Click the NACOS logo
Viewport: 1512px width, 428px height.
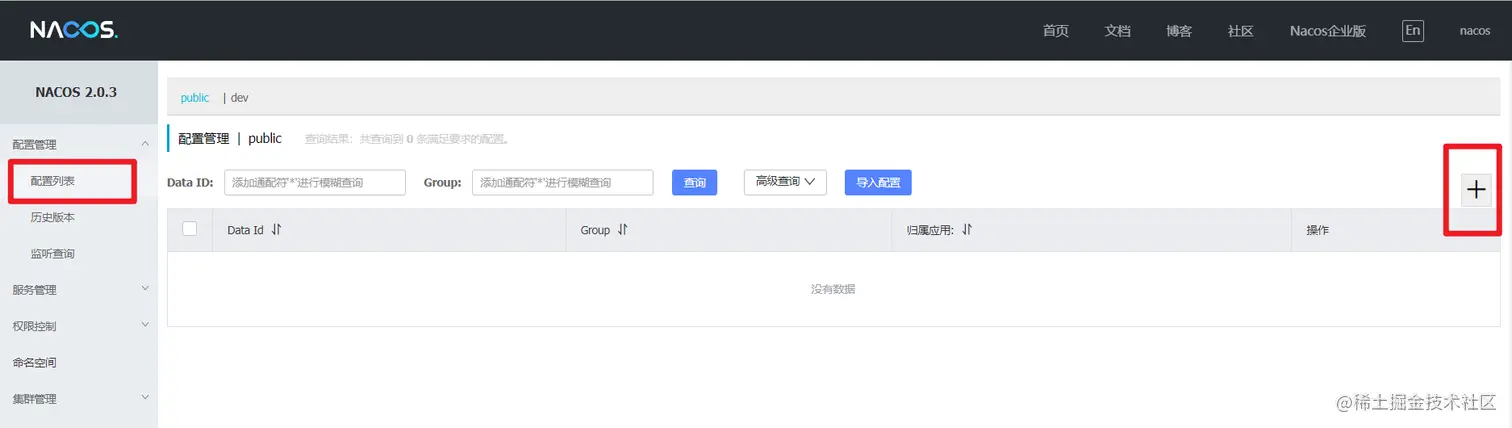74,31
